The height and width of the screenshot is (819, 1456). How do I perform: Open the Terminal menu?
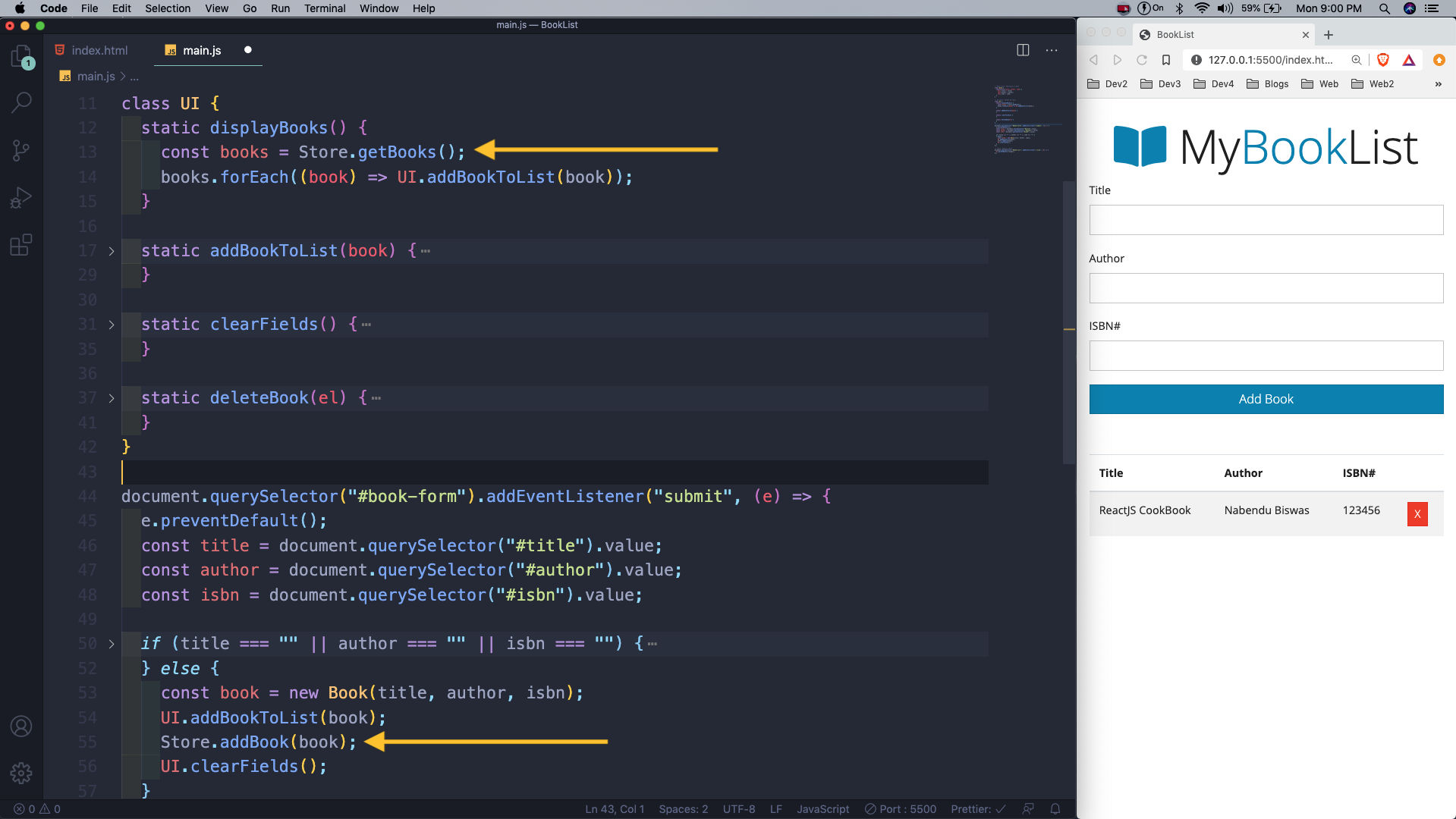[325, 8]
